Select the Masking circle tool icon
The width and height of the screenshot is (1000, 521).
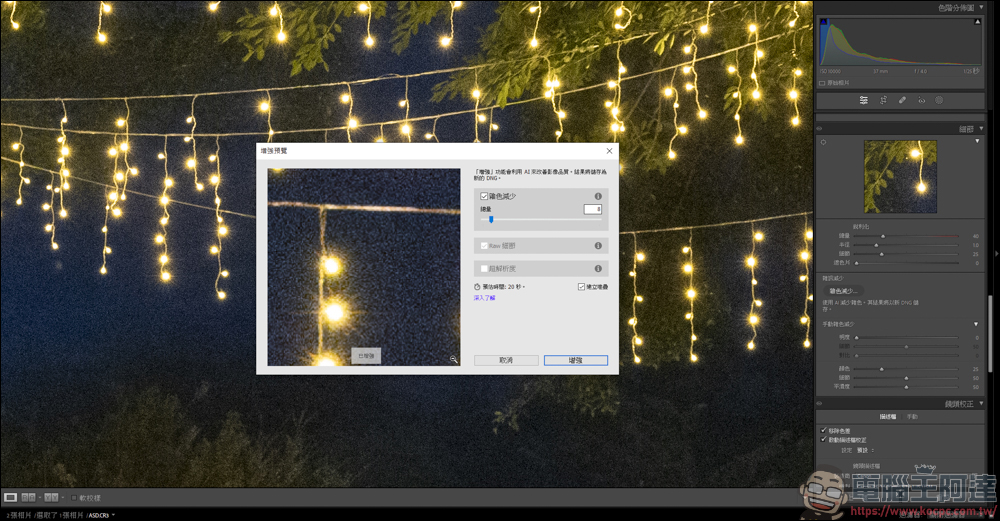(939, 100)
